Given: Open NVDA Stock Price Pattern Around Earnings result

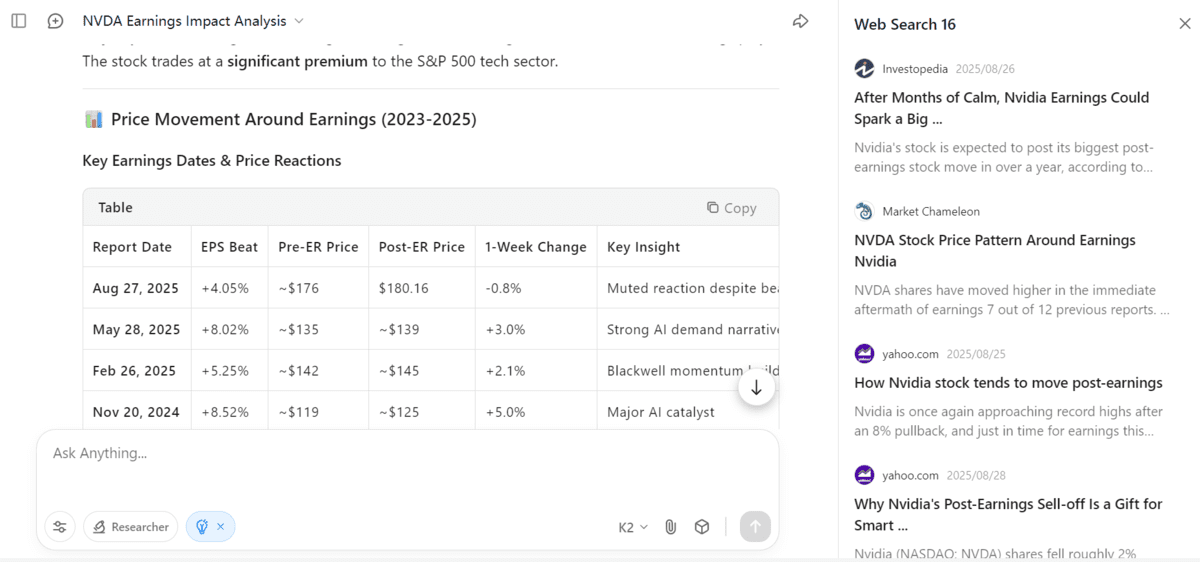Looking at the screenshot, I should point(994,250).
